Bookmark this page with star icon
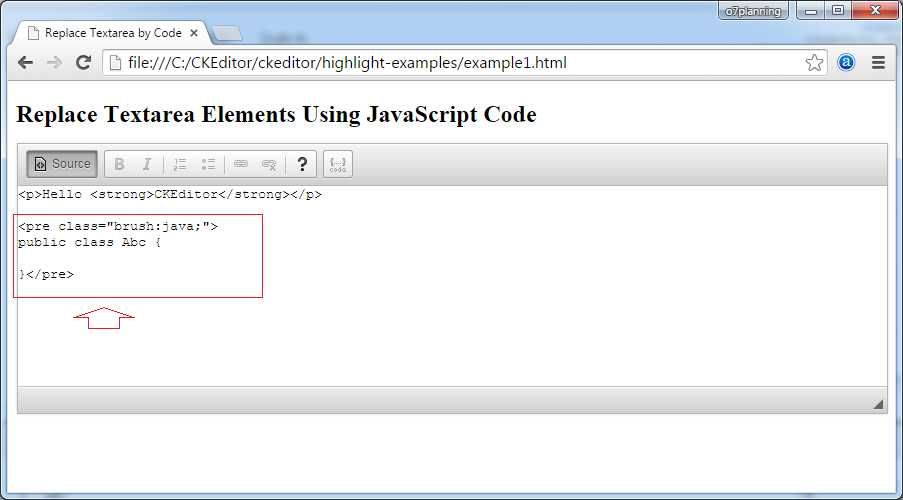 (x=814, y=63)
